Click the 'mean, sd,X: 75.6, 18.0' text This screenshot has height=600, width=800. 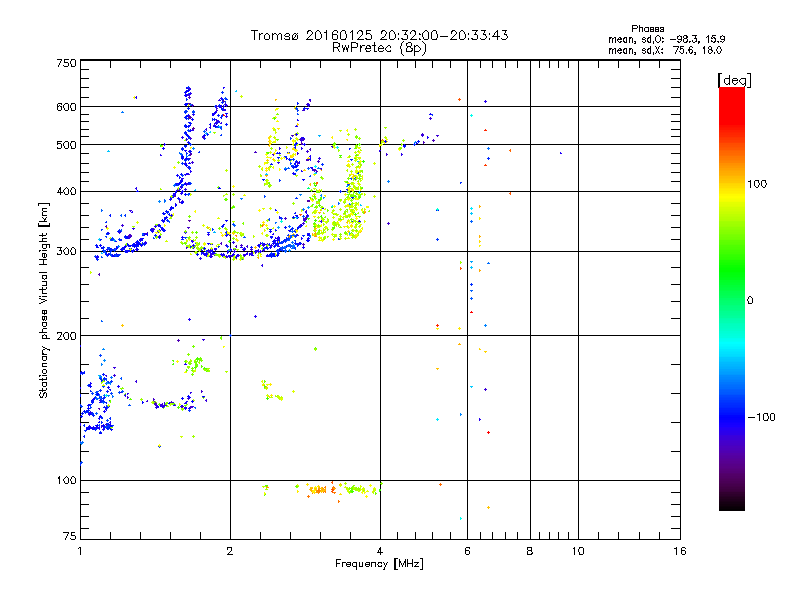(x=665, y=50)
